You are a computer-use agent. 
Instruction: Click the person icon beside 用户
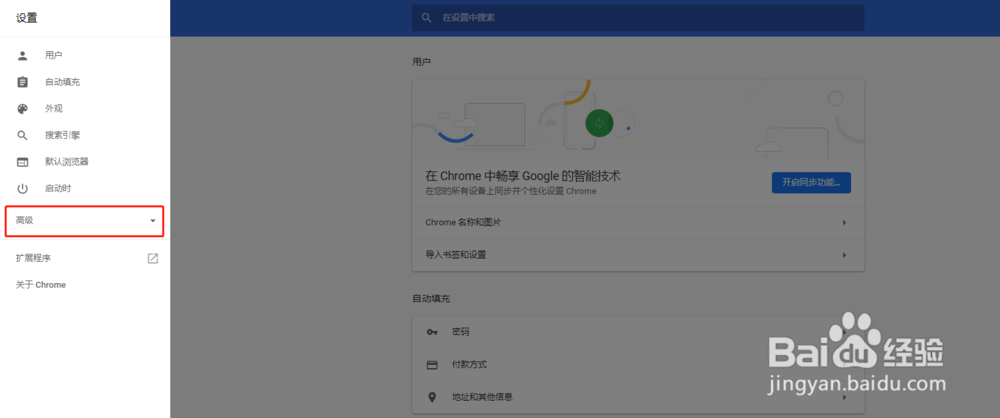pyautogui.click(x=22, y=56)
